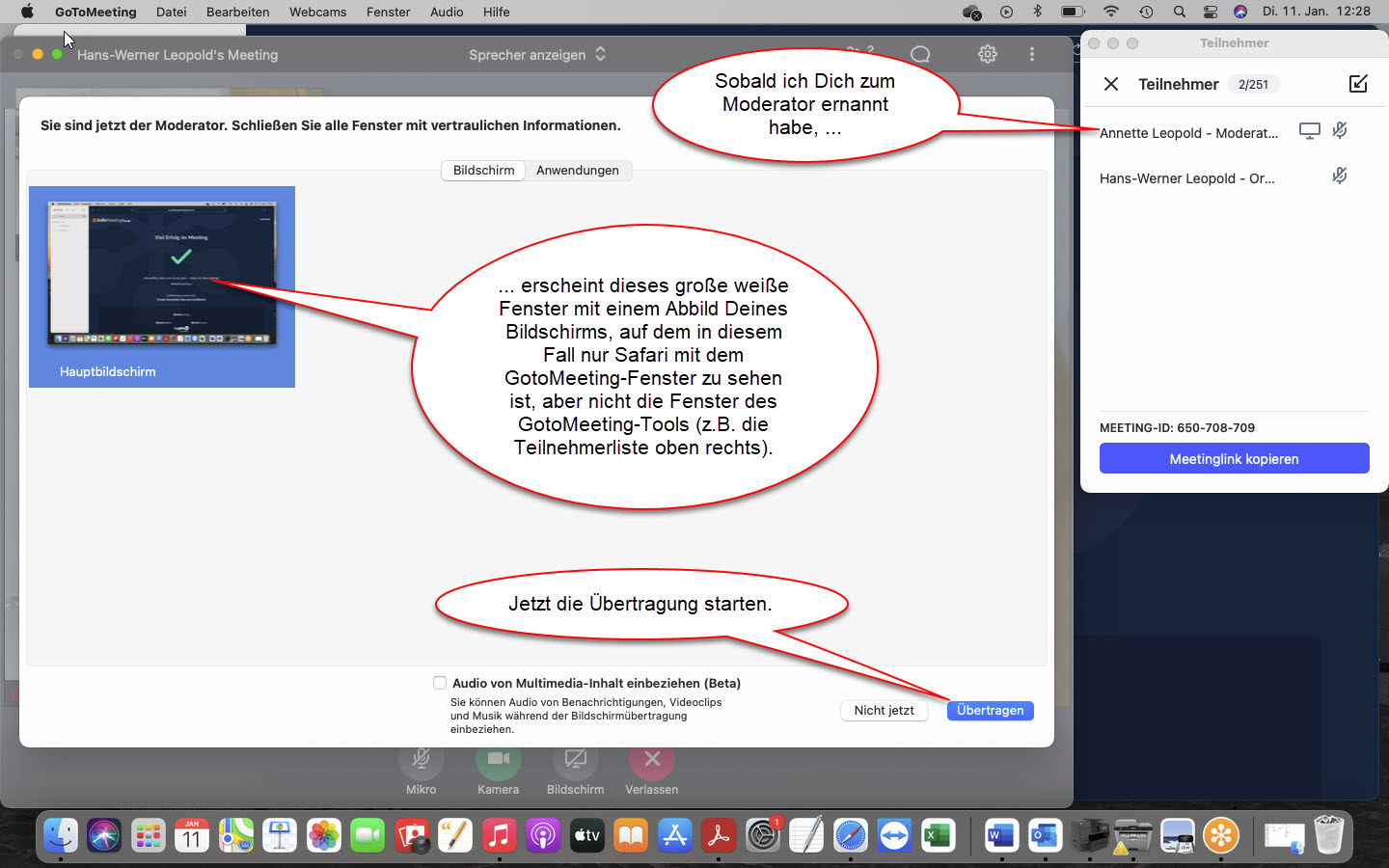Image resolution: width=1389 pixels, height=868 pixels.
Task: Click the 2/251 participant count badge
Action: click(x=1253, y=84)
